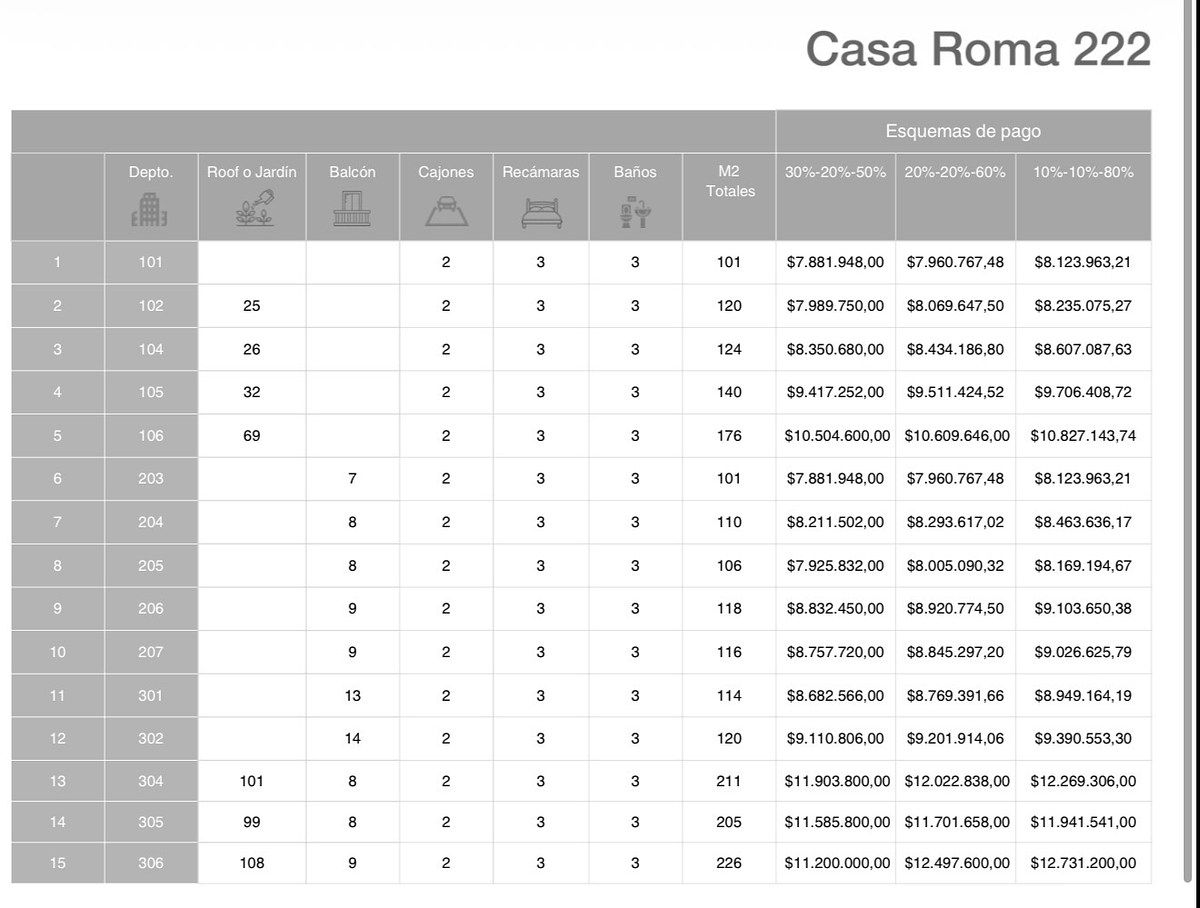Click the $12.731.200,00 price cell
The image size is (1200, 908).
click(1083, 863)
